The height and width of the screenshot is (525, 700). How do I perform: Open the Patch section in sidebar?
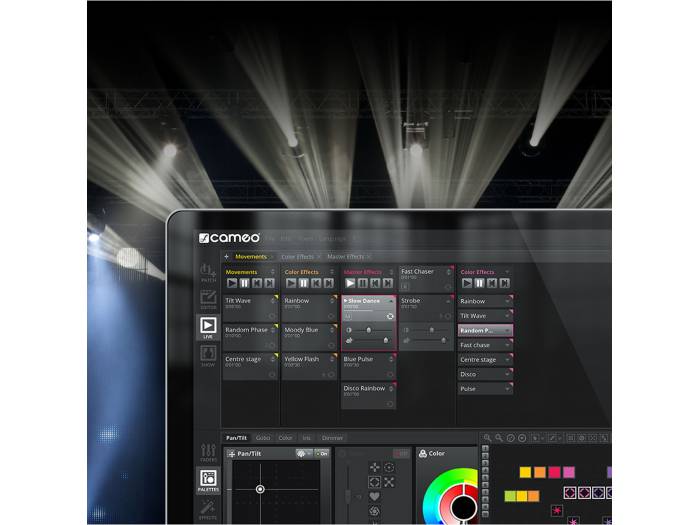(x=208, y=273)
